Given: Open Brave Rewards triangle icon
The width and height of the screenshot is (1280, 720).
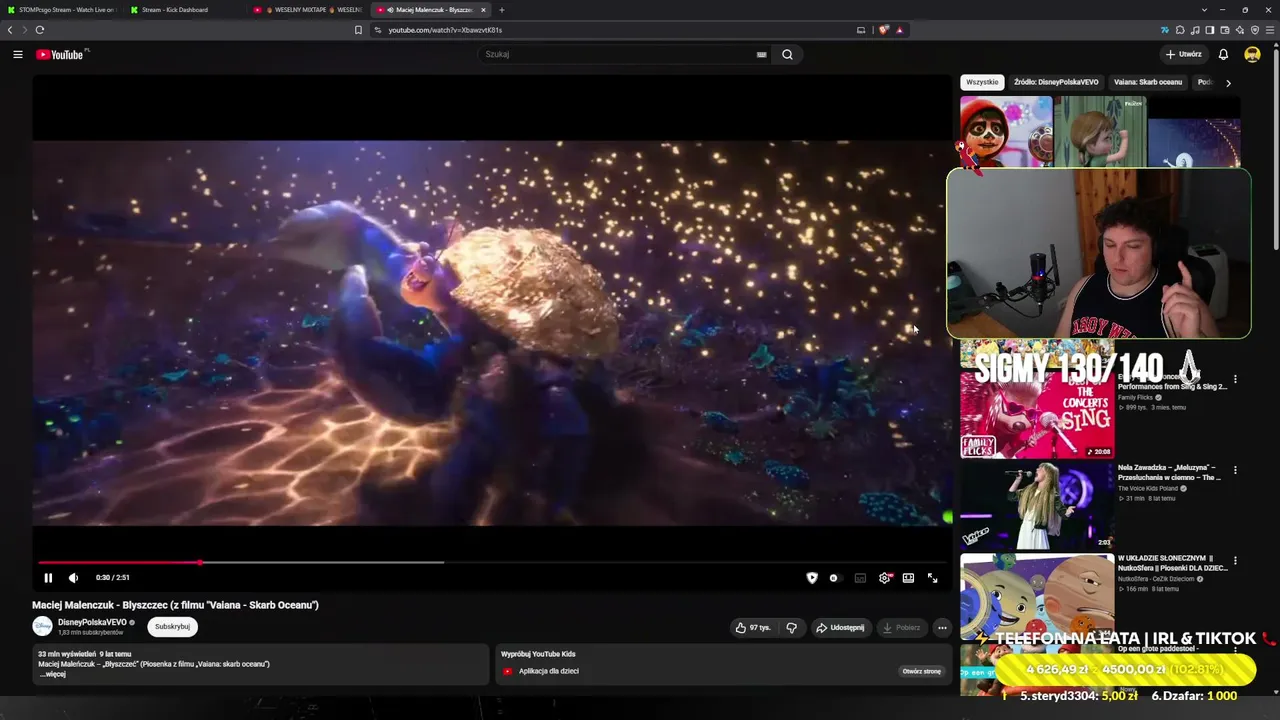Looking at the screenshot, I should tap(899, 30).
